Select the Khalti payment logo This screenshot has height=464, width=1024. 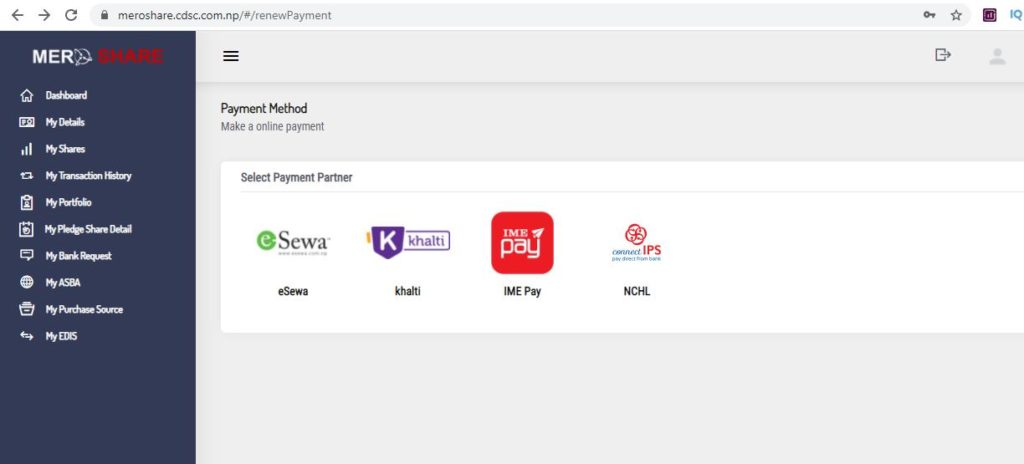tap(408, 242)
